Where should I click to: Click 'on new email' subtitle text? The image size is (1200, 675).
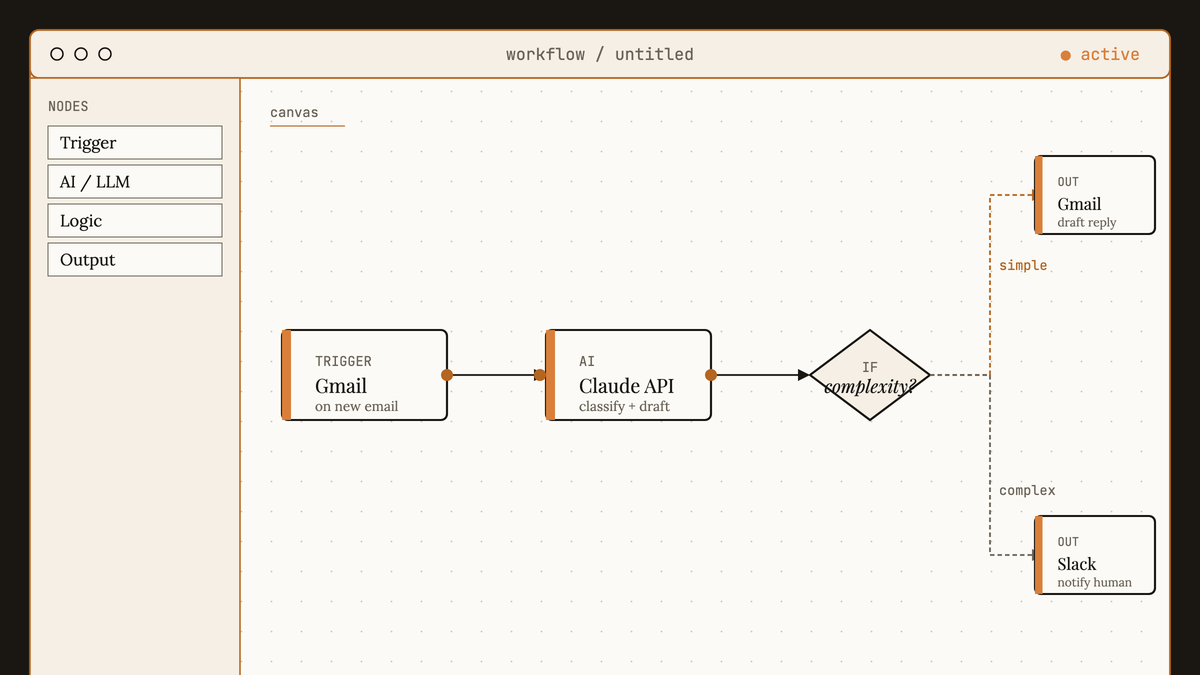pos(356,406)
